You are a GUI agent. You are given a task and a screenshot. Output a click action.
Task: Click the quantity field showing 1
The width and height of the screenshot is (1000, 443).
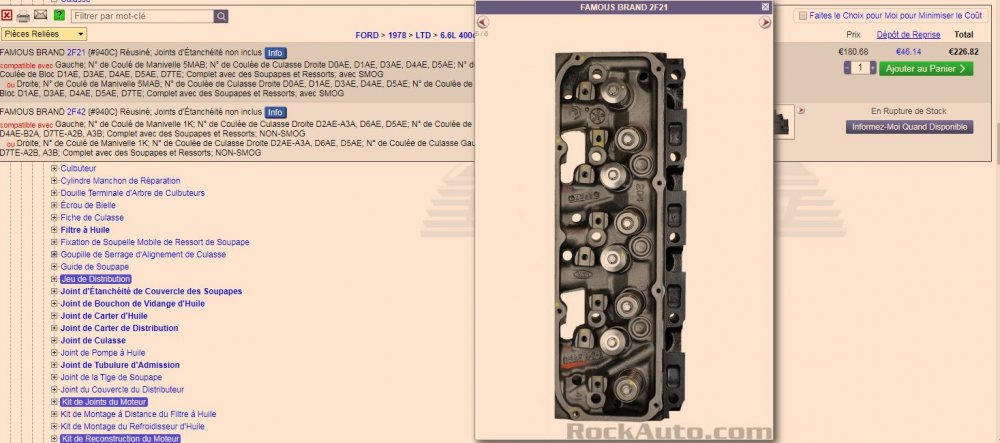(x=860, y=68)
